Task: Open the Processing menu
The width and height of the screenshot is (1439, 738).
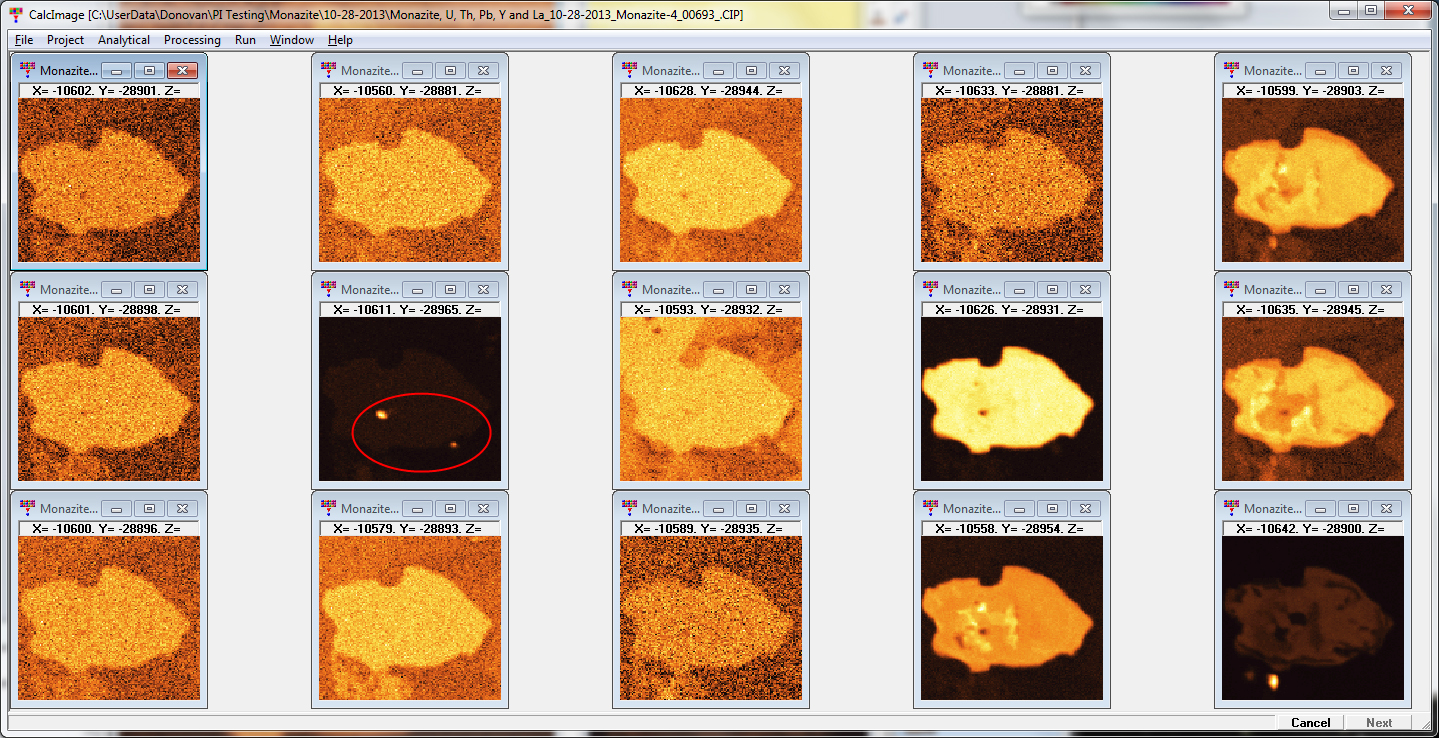Action: [x=192, y=40]
